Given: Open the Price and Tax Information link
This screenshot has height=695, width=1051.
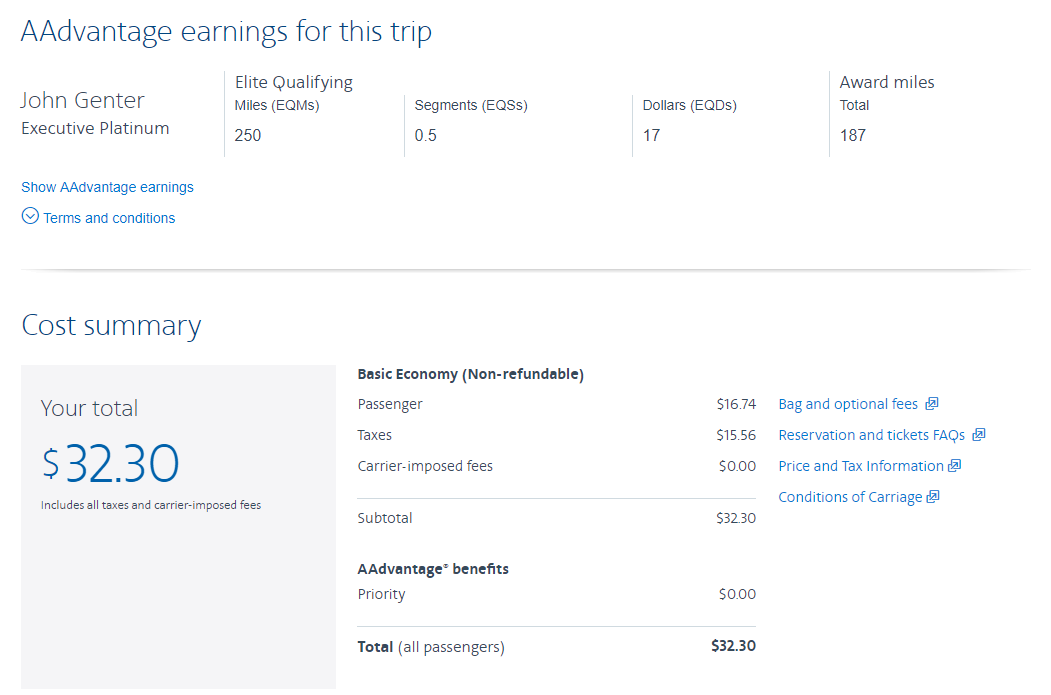Looking at the screenshot, I should [860, 466].
